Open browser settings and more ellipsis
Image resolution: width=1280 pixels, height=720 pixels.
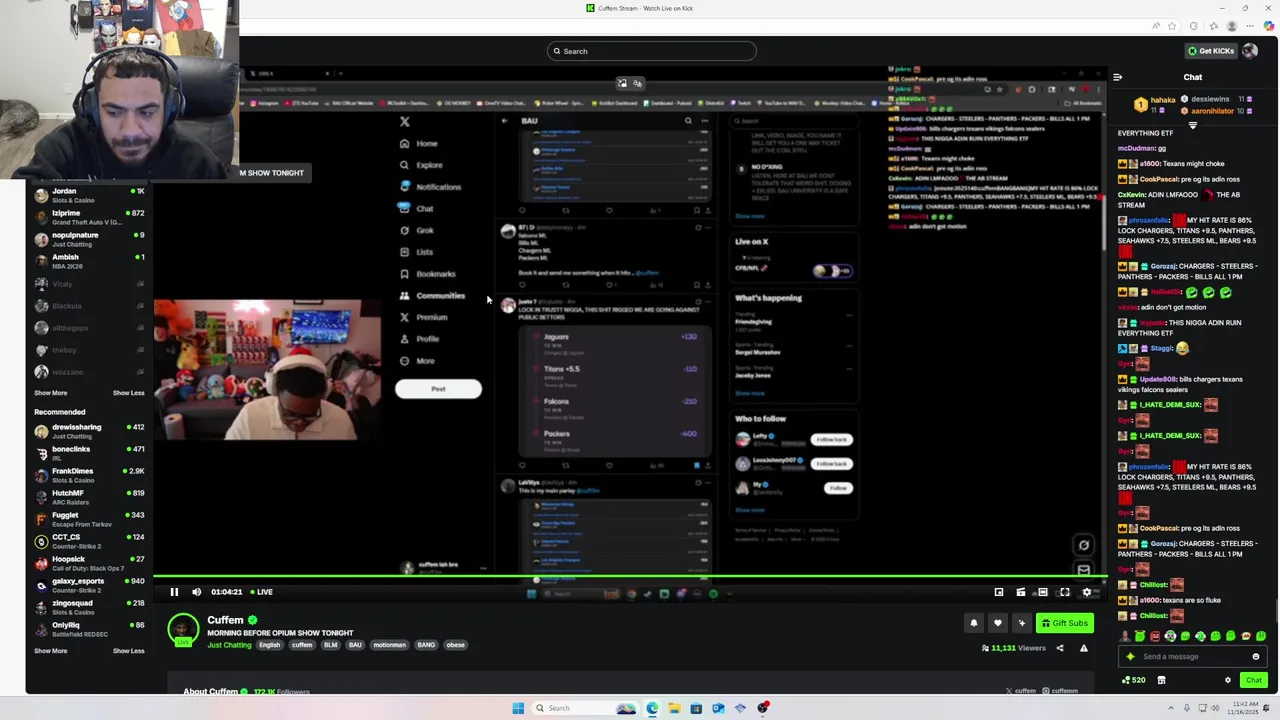tap(1248, 26)
